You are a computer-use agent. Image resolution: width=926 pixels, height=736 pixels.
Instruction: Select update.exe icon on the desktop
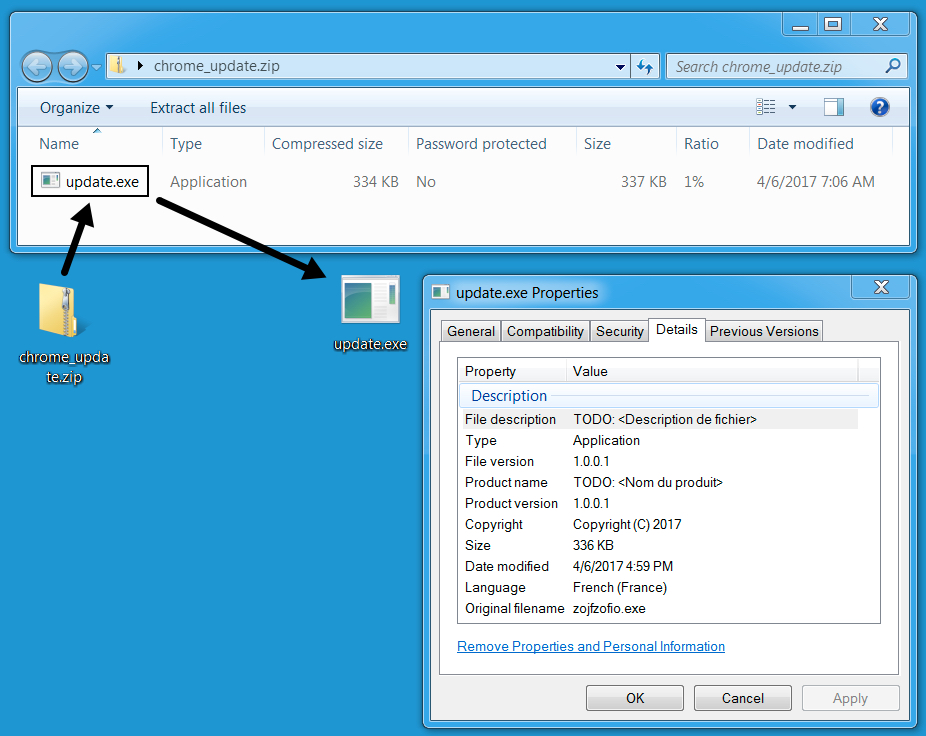coord(370,314)
